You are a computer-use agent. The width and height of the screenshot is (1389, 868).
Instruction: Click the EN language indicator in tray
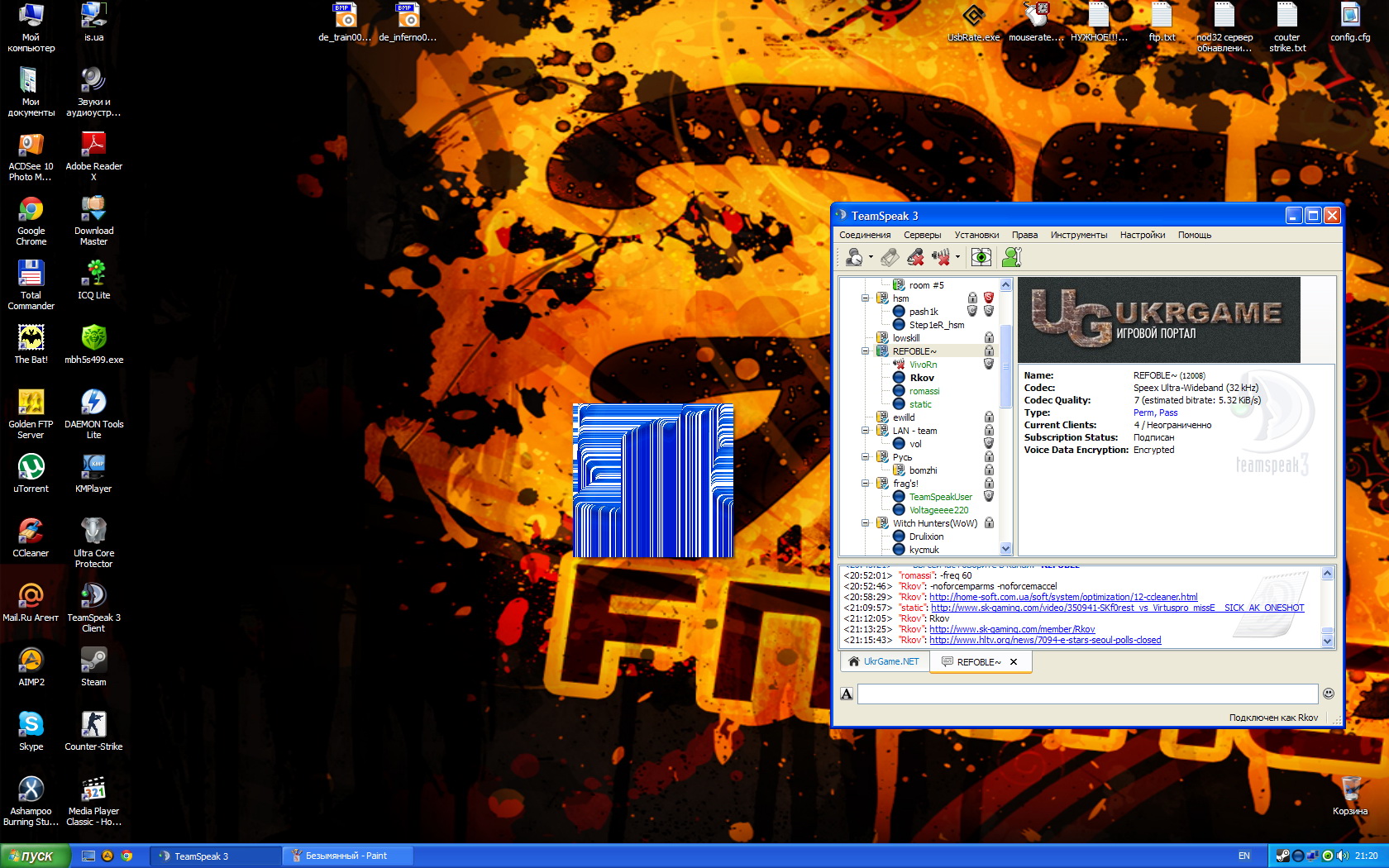point(1244,856)
